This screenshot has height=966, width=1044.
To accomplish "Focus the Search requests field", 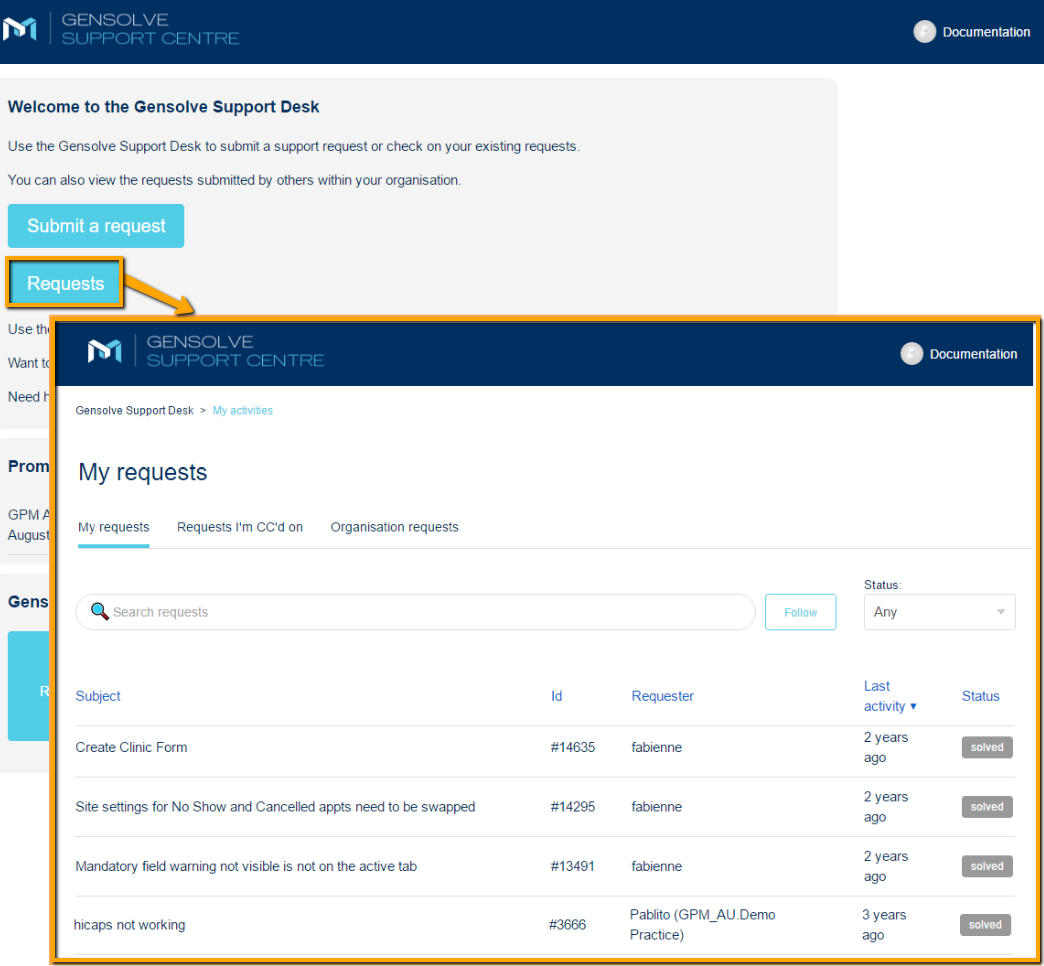I will click(415, 612).
